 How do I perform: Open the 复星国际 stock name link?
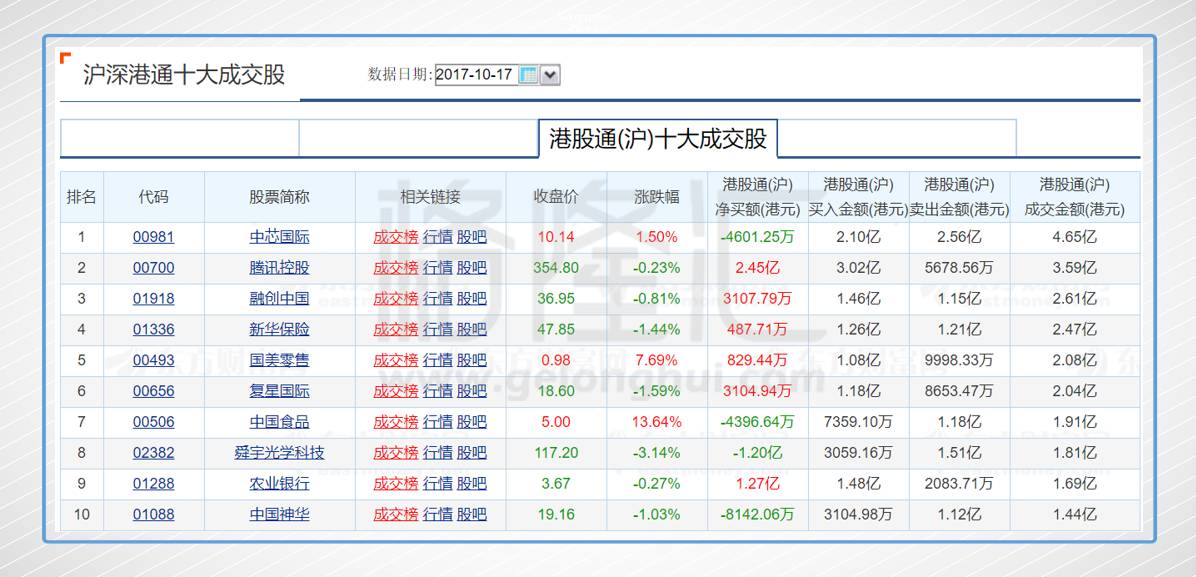pyautogui.click(x=279, y=391)
